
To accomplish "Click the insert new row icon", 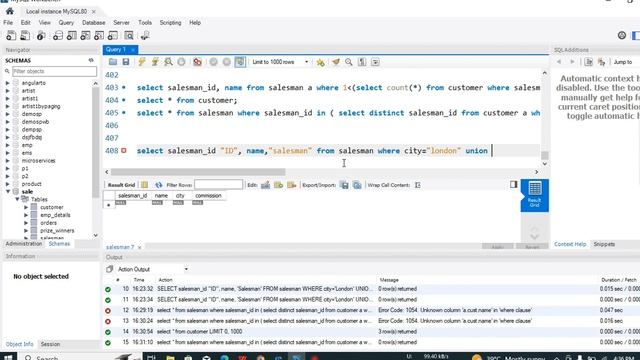I will pos(278,185).
